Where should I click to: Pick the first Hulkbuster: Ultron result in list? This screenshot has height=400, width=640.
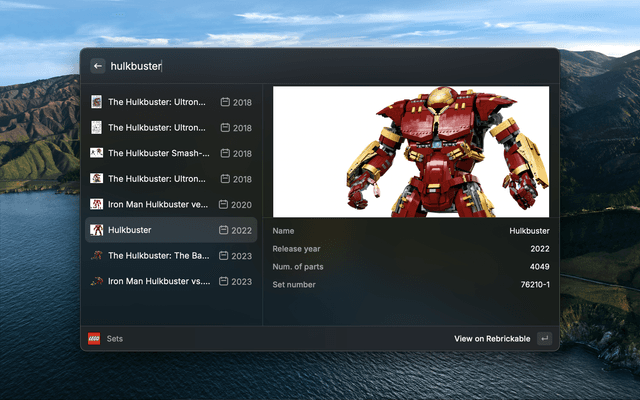point(170,102)
